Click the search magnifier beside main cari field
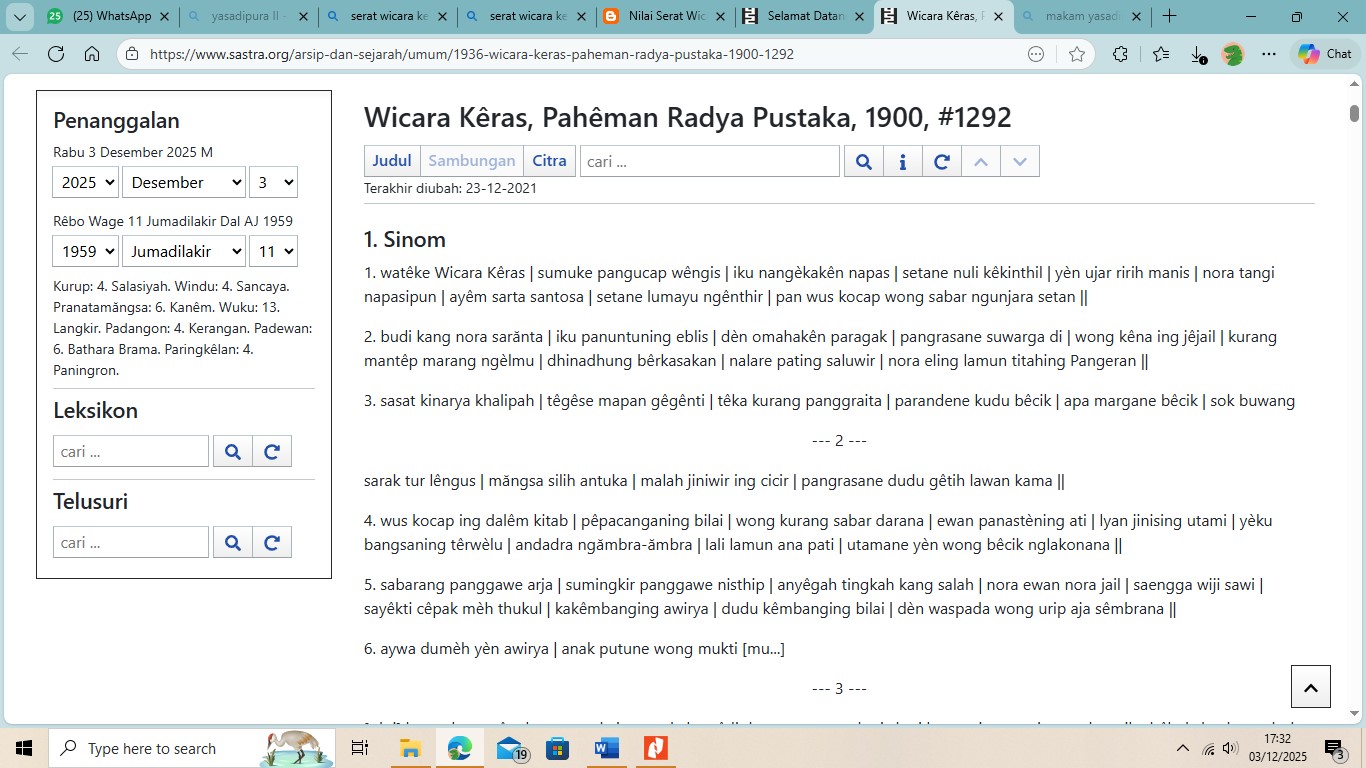 tap(864, 161)
